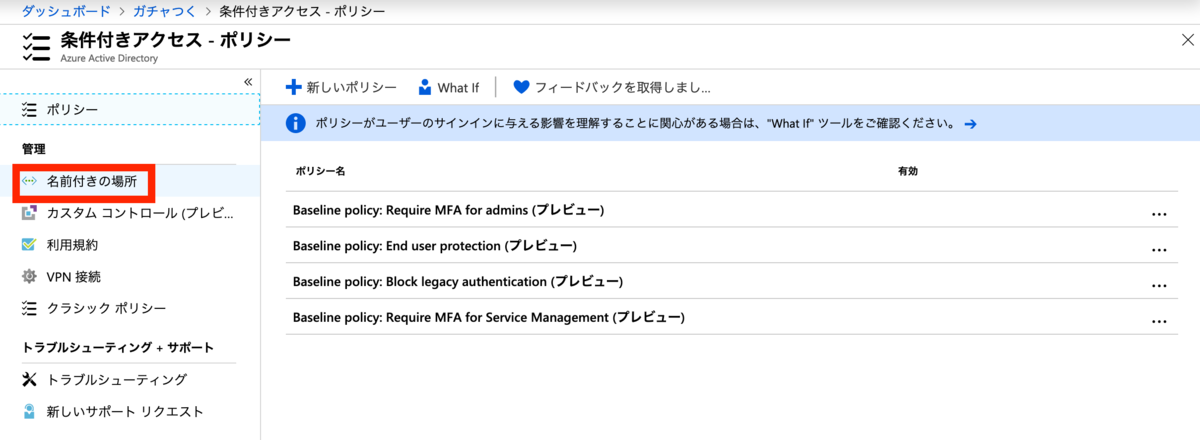Open the ガチャつく breadcrumb link
This screenshot has width=1200, height=440.
point(166,11)
